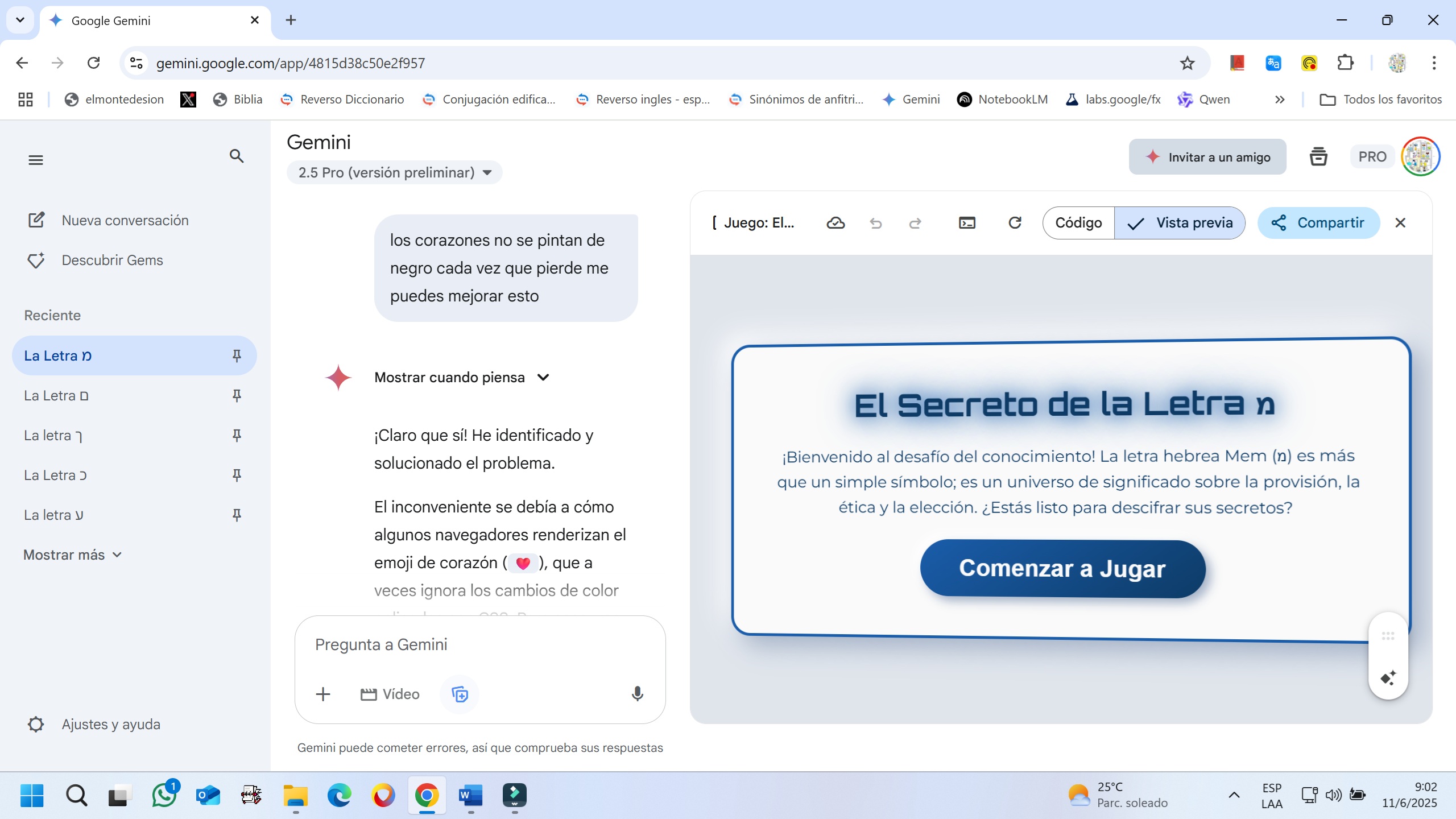This screenshot has width=1456, height=819.
Task: Click the Canvas tool icon in prompt box
Action: pyautogui.click(x=460, y=694)
